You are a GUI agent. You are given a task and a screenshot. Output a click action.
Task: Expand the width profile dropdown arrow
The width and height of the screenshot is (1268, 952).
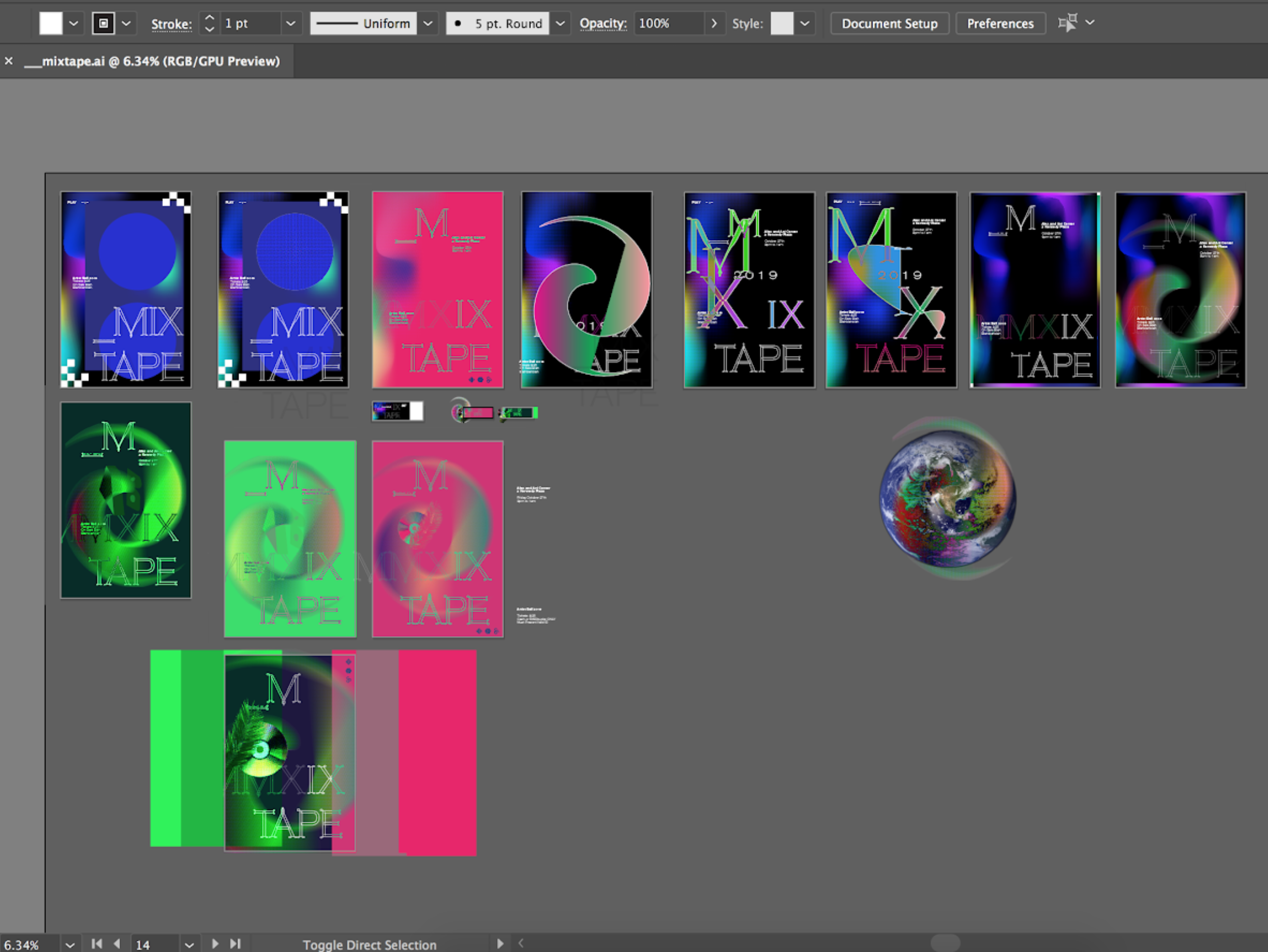point(428,23)
